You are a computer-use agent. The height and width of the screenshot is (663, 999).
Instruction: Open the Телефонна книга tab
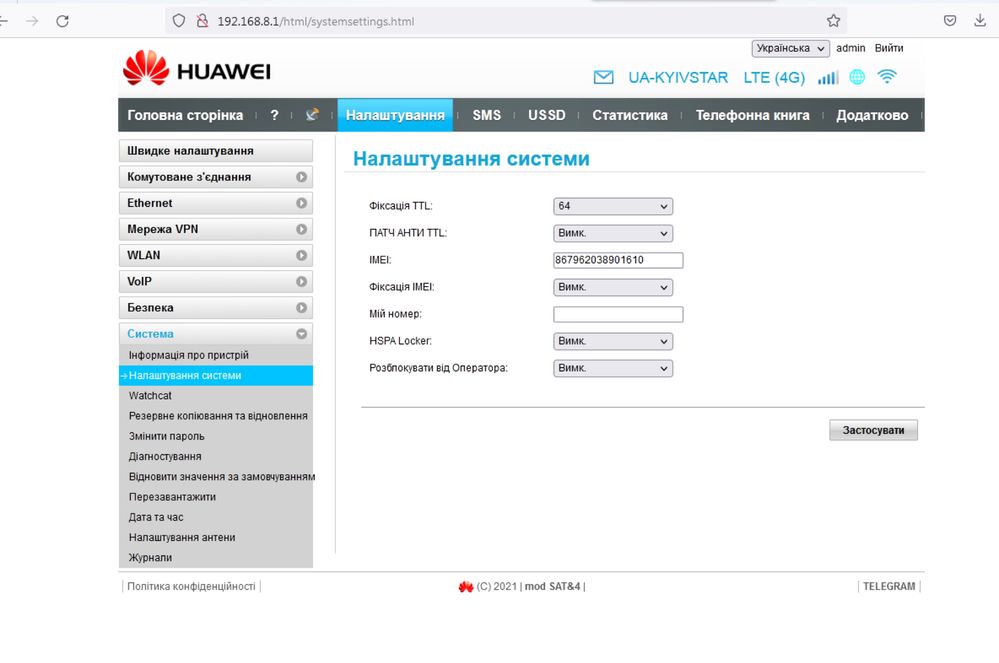(752, 115)
